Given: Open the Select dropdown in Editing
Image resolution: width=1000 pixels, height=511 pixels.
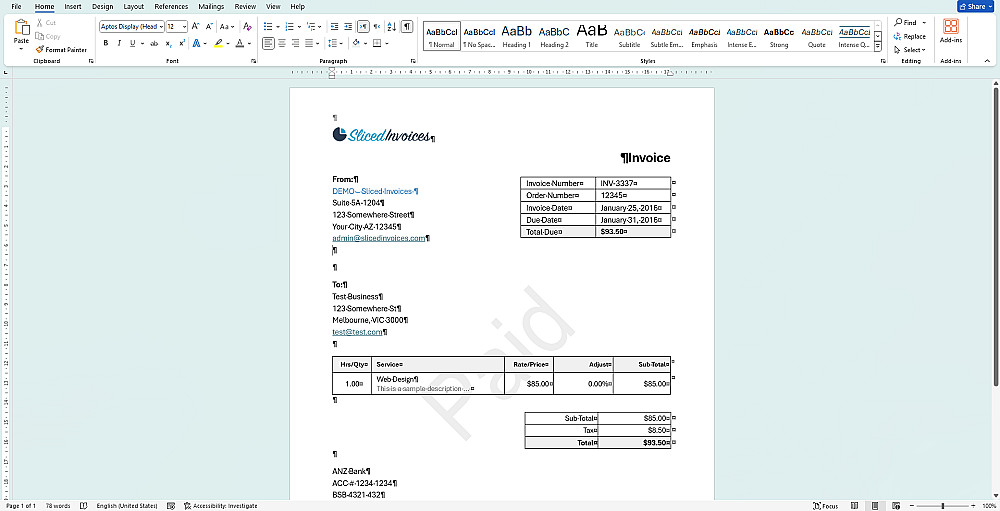Looking at the screenshot, I should pos(909,50).
